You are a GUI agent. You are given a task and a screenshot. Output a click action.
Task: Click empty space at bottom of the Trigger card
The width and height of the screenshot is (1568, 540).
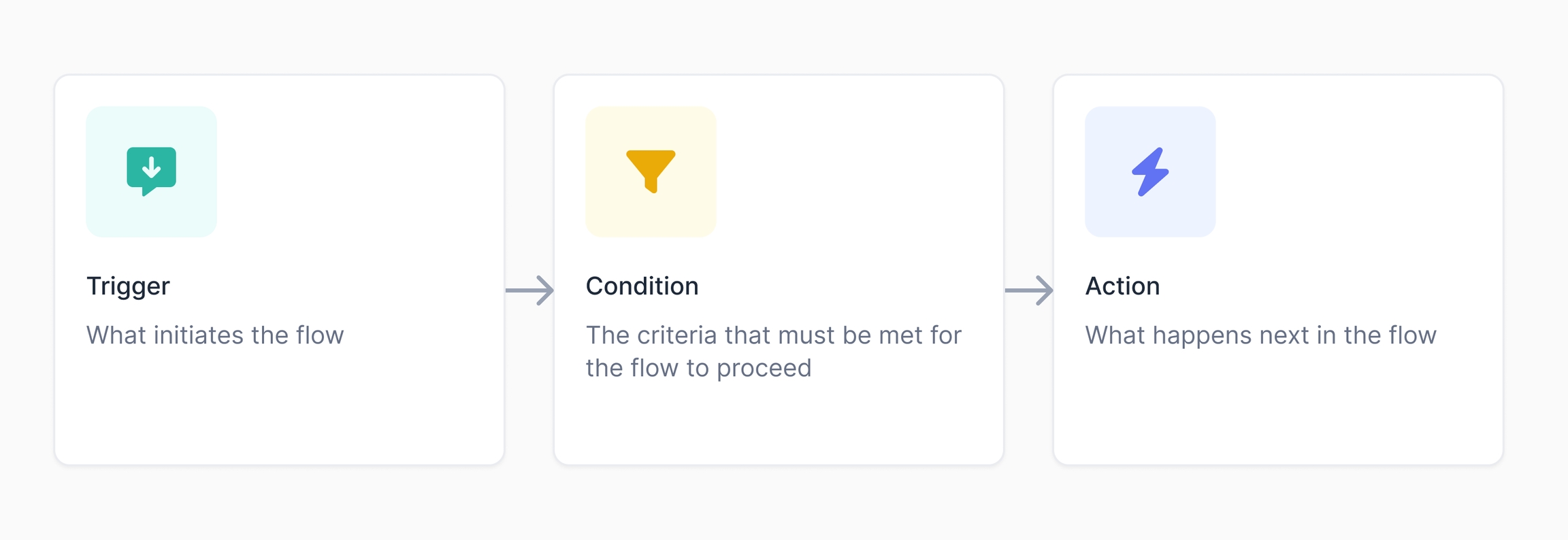(279, 422)
